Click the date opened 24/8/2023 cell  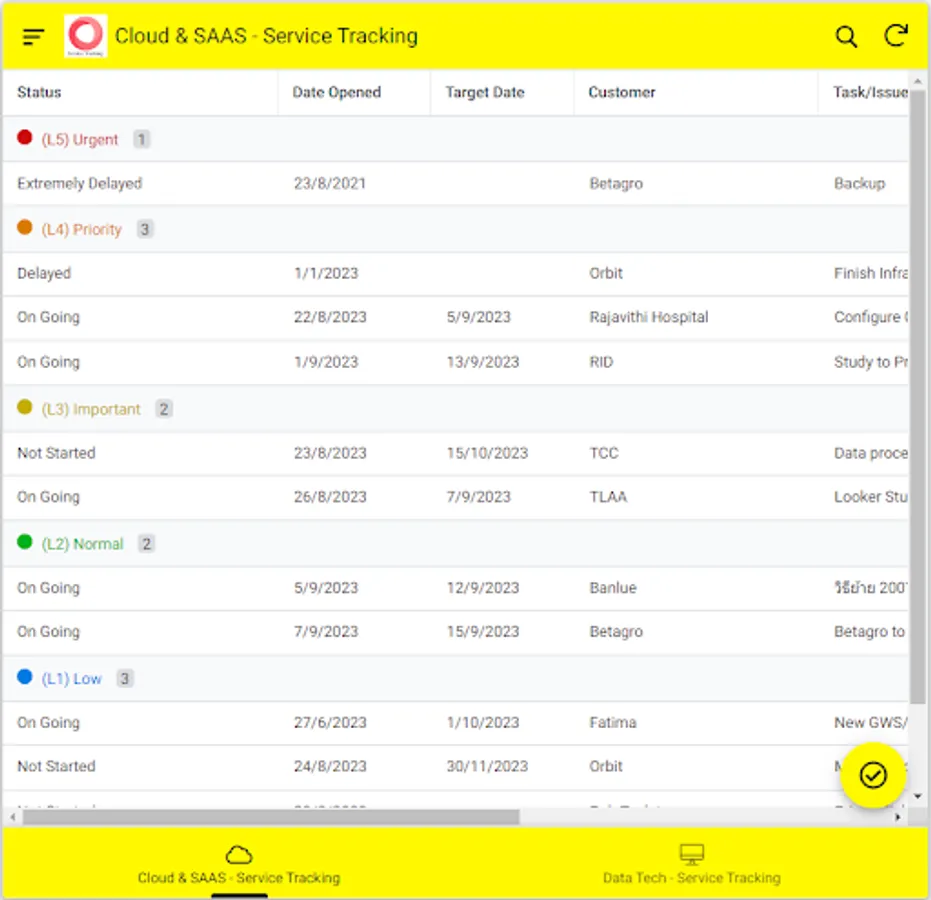point(330,766)
